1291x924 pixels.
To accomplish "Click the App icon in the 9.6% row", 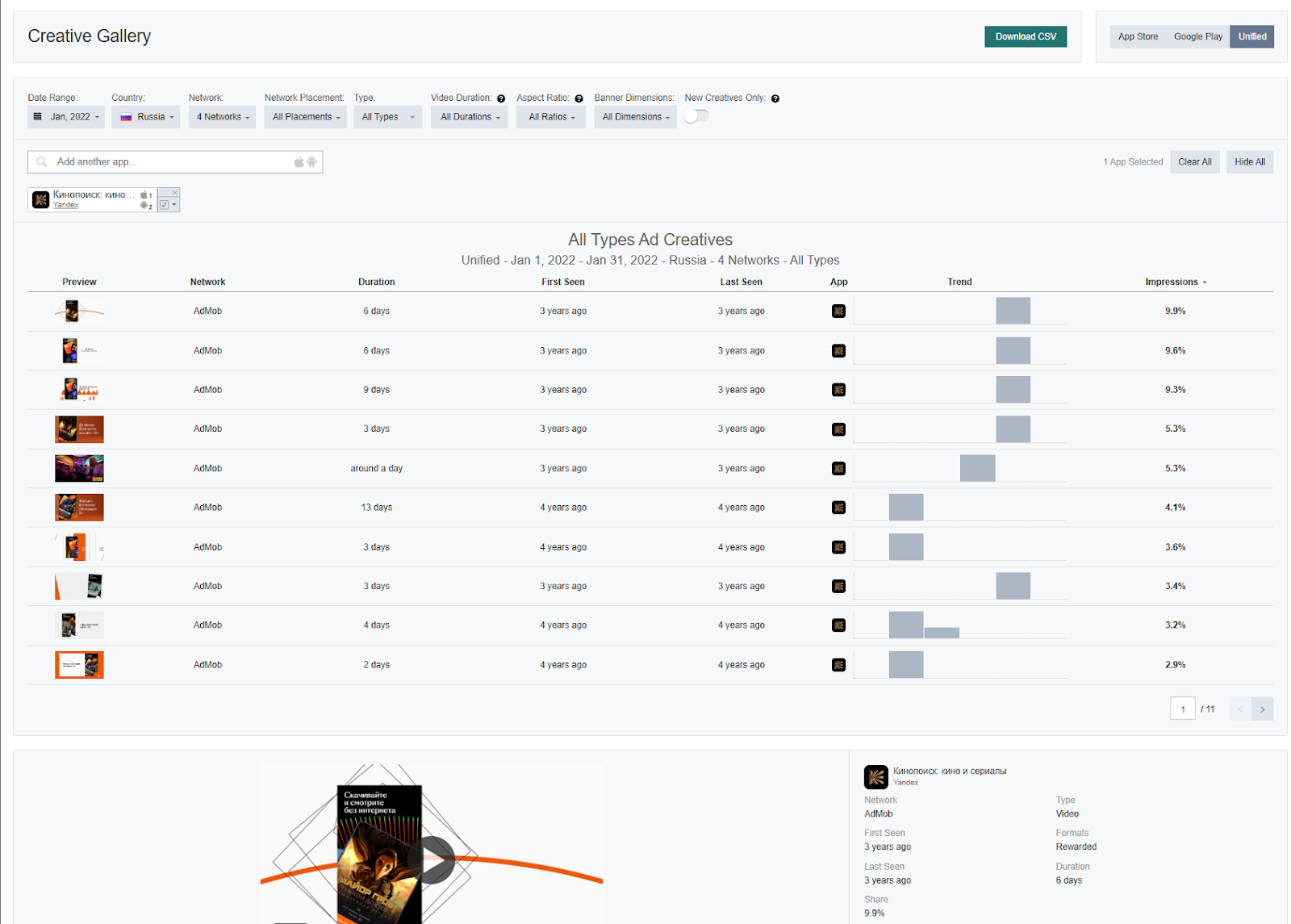I will tap(839, 351).
